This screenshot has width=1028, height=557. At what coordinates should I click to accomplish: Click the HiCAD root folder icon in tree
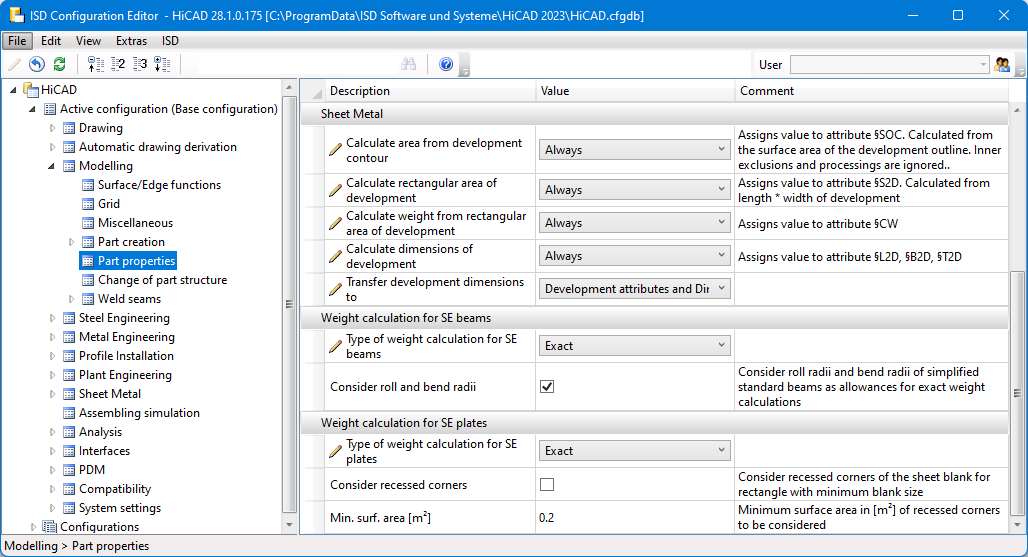click(x=31, y=89)
